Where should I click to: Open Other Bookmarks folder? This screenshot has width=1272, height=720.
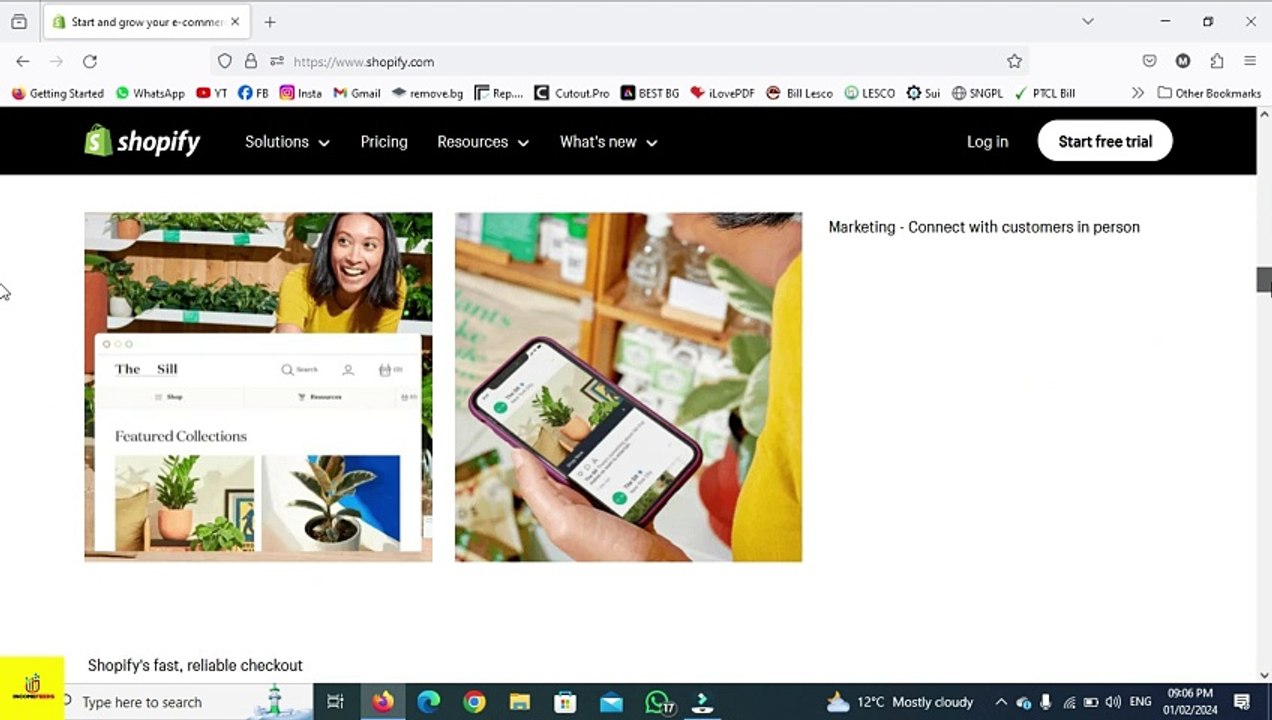tap(1209, 93)
